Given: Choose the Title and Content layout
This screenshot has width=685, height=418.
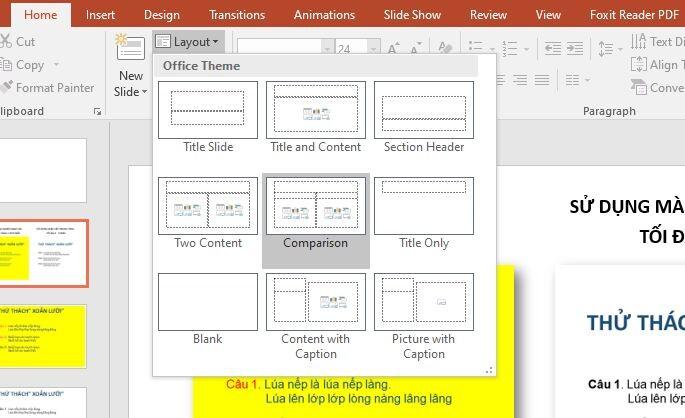Looking at the screenshot, I should click(316, 117).
